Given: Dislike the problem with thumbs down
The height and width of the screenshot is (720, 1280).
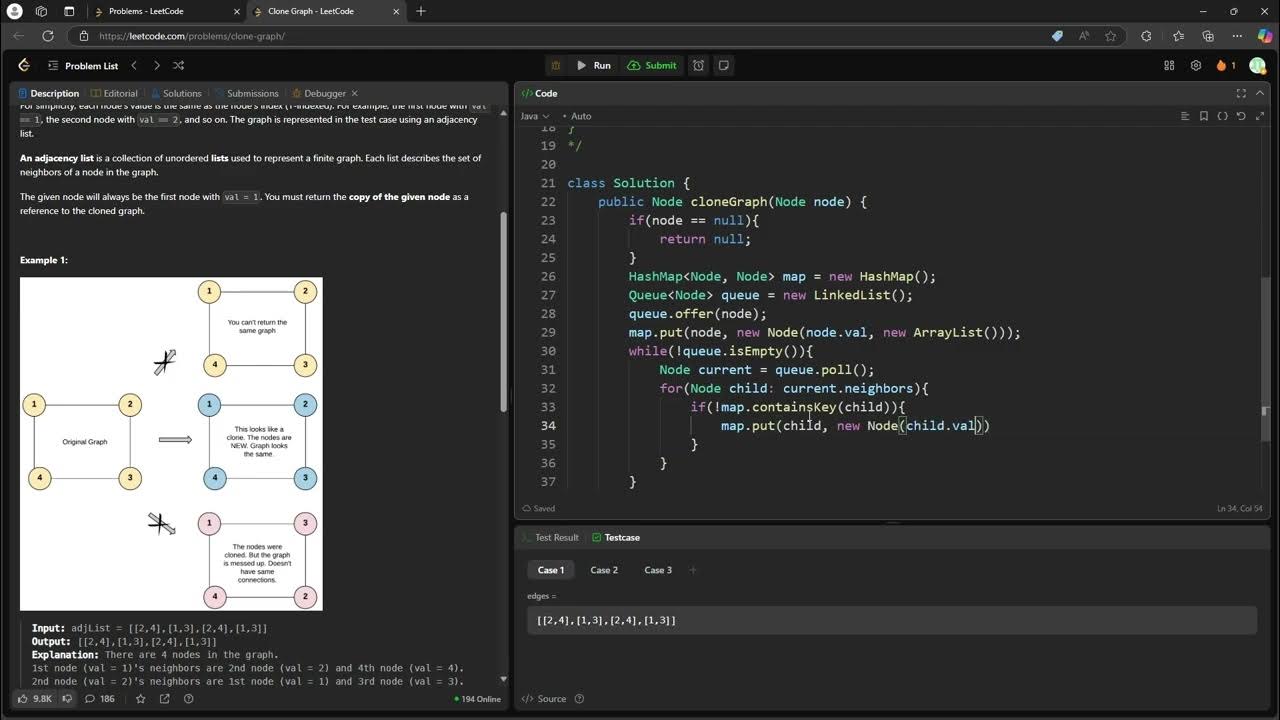Looking at the screenshot, I should [x=68, y=699].
